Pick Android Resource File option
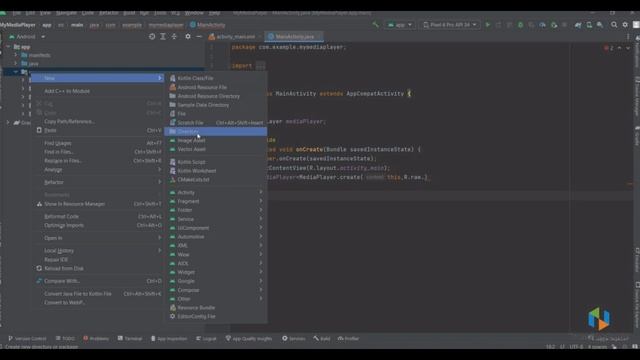The image size is (640, 360). coord(216,87)
